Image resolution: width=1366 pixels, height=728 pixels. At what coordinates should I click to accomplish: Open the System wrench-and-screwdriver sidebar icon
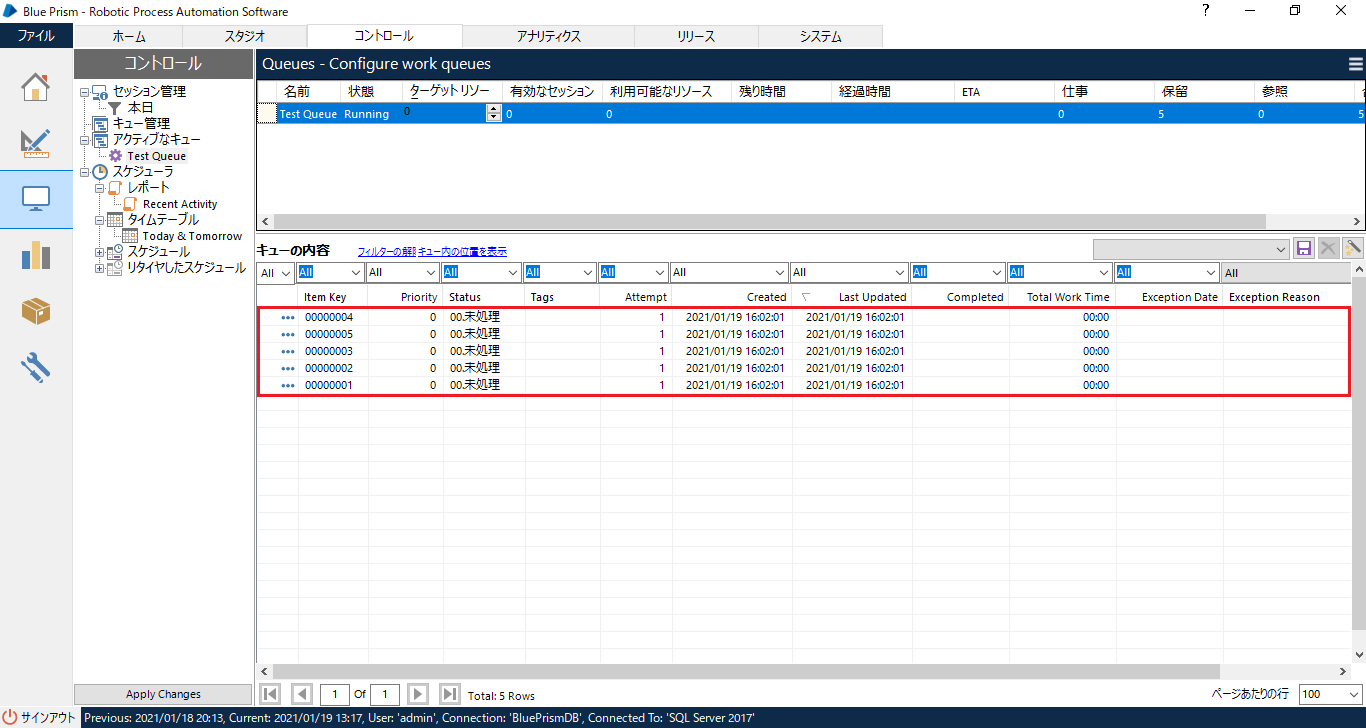tap(36, 367)
